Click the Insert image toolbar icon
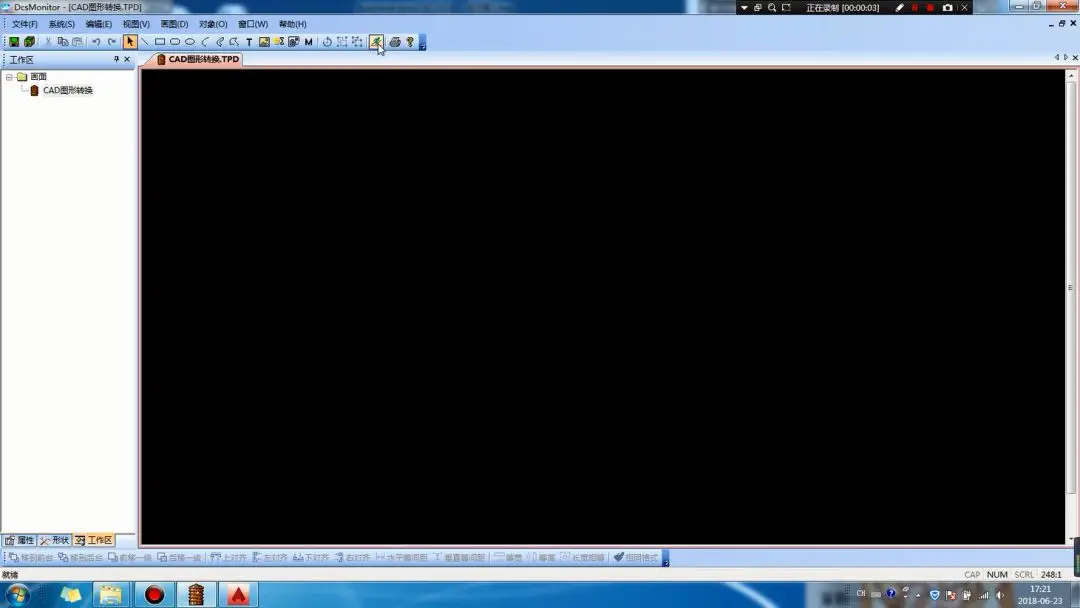This screenshot has width=1080, height=608. (x=264, y=42)
